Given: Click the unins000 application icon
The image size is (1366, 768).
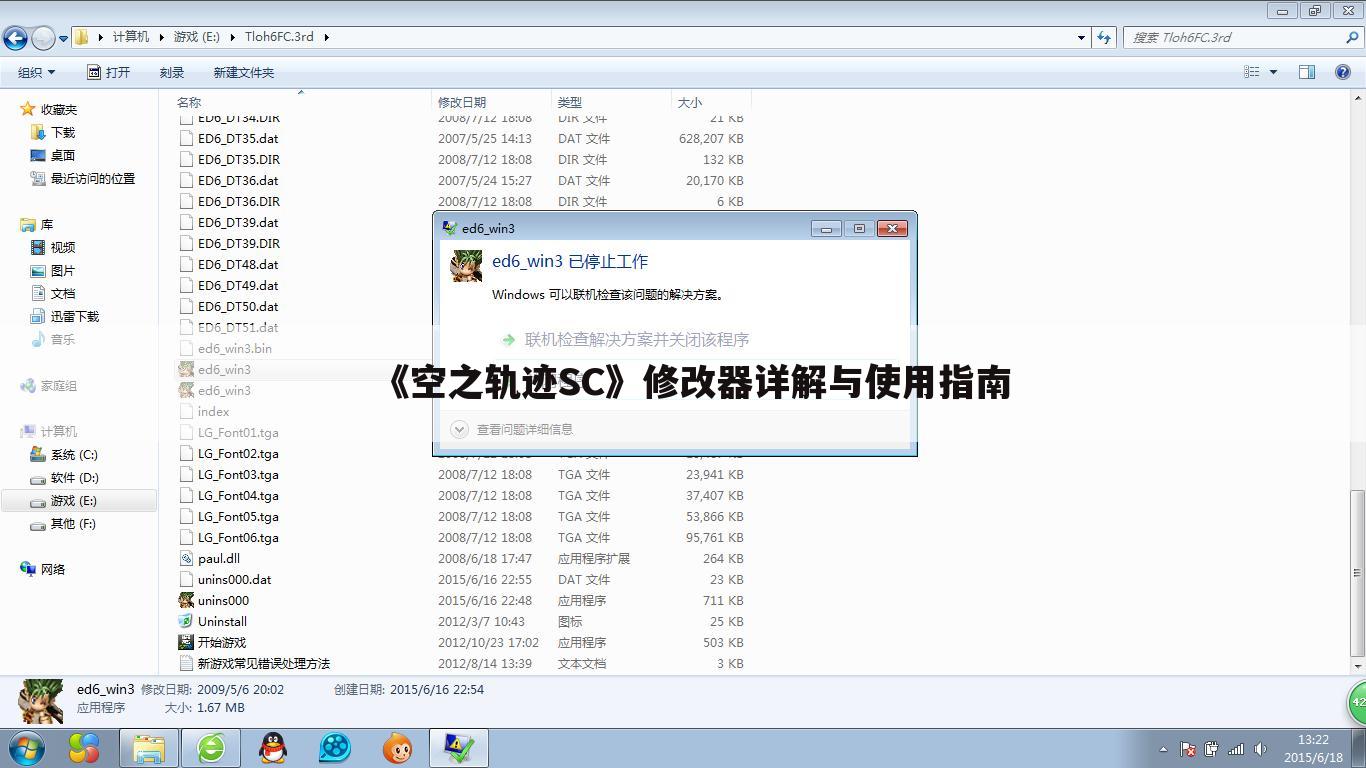Looking at the screenshot, I should pyautogui.click(x=186, y=600).
